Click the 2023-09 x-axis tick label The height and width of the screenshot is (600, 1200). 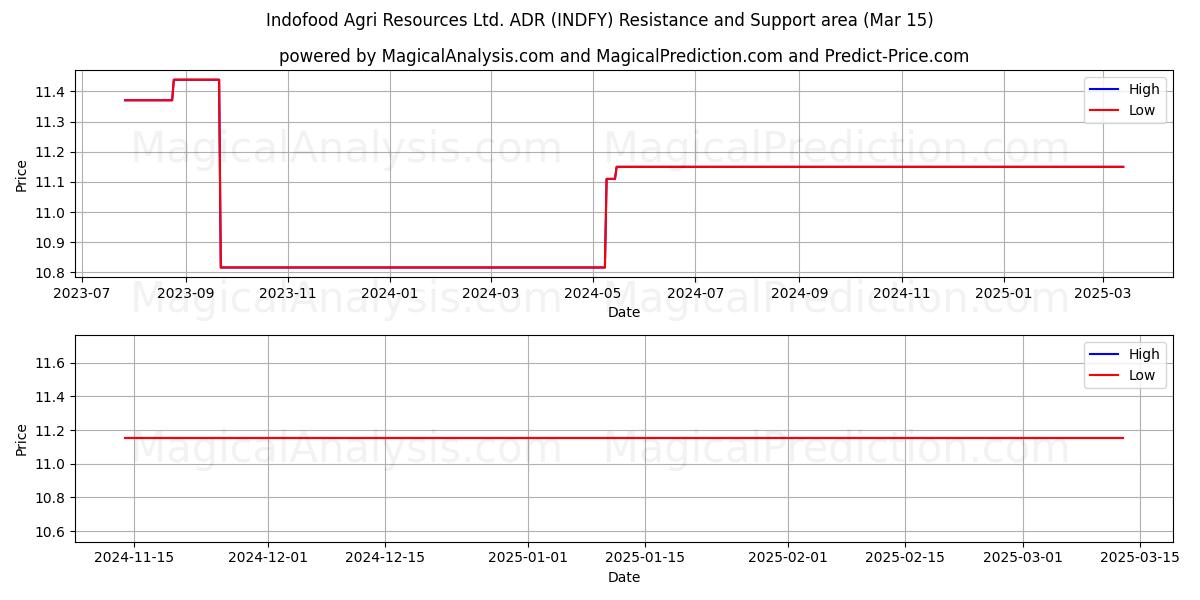click(186, 294)
